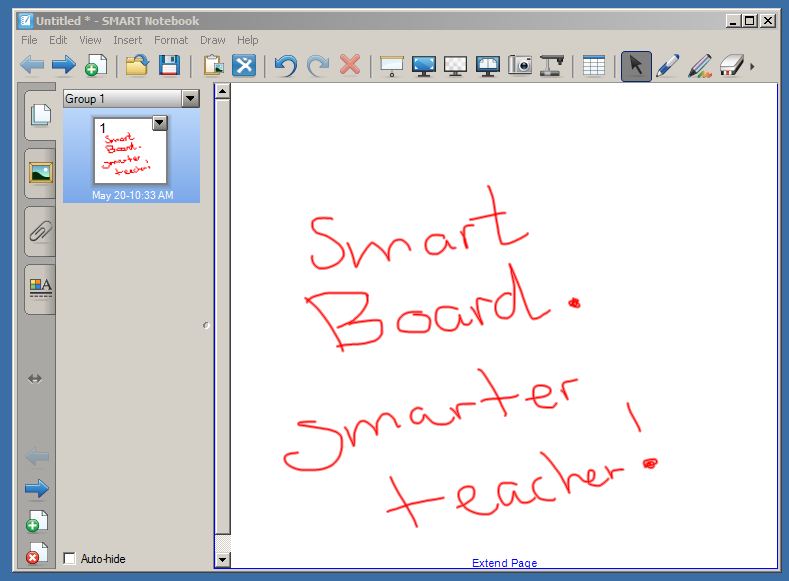Paste using the clipboard icon
The height and width of the screenshot is (581, 789).
pos(213,65)
